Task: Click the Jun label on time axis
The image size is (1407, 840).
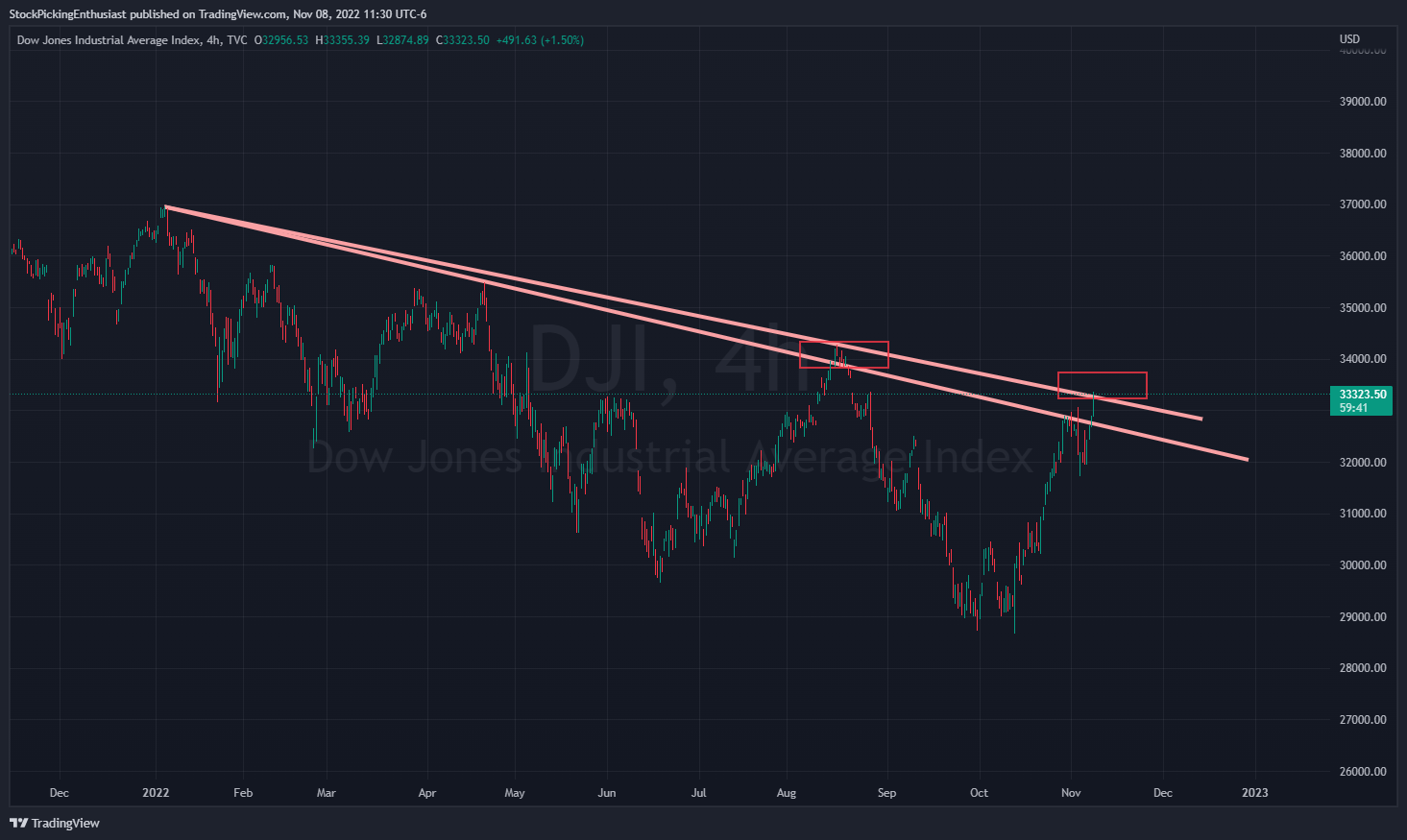Action: click(606, 793)
